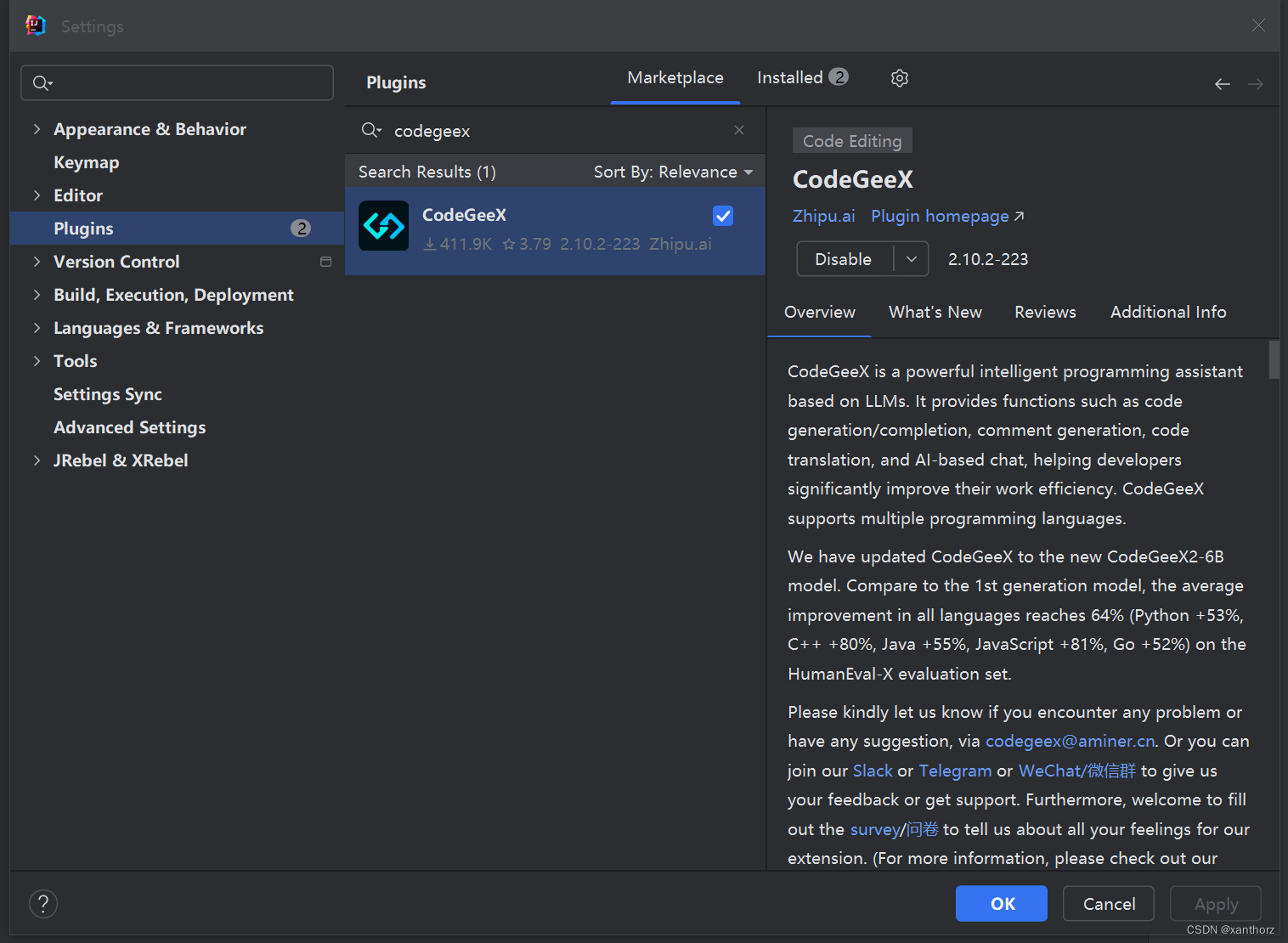Expand JRebel & XRebel node
The image size is (1288, 943).
(37, 460)
